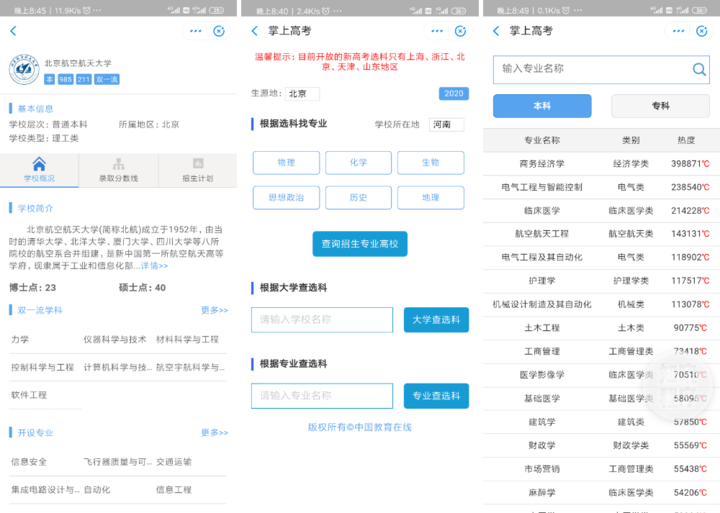Open 更多>> beside 开设专业
The image size is (720, 513).
[x=214, y=433]
